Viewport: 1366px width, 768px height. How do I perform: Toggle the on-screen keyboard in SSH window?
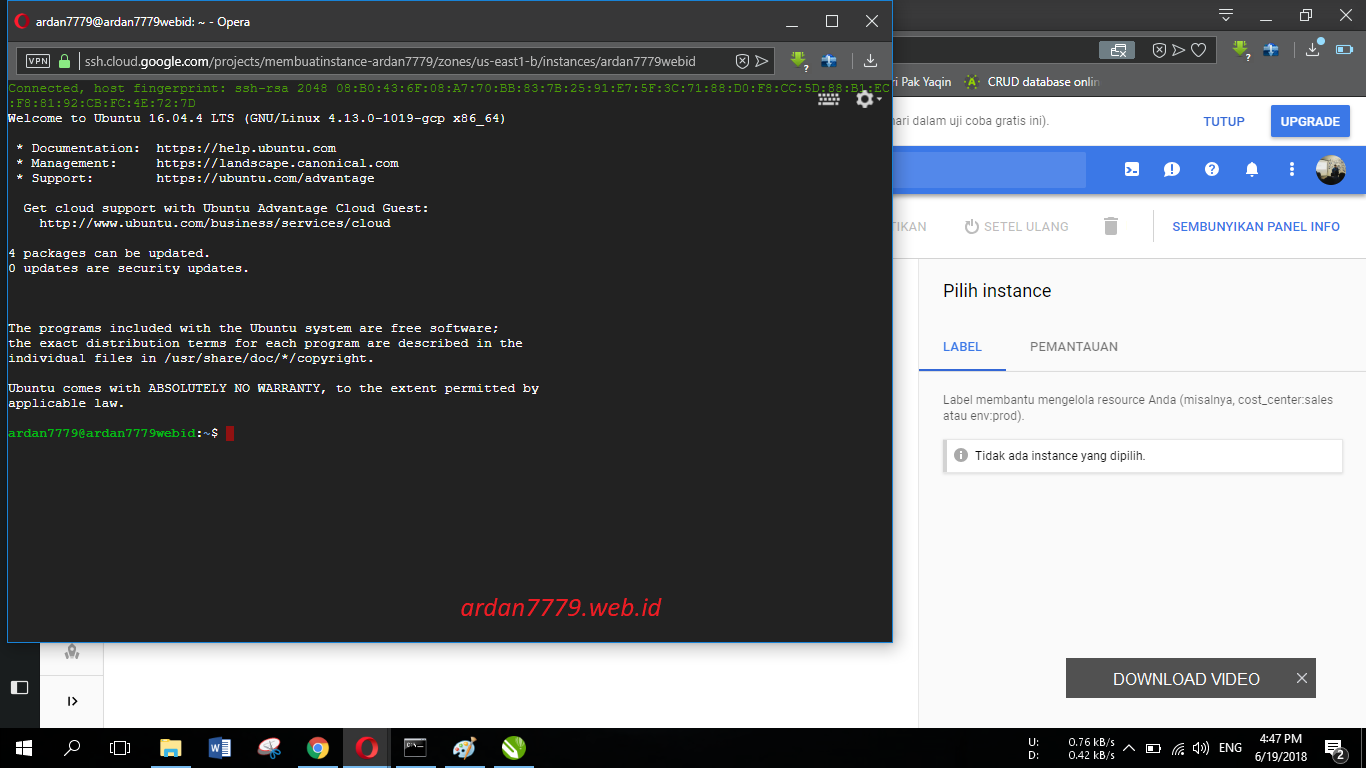pos(828,98)
